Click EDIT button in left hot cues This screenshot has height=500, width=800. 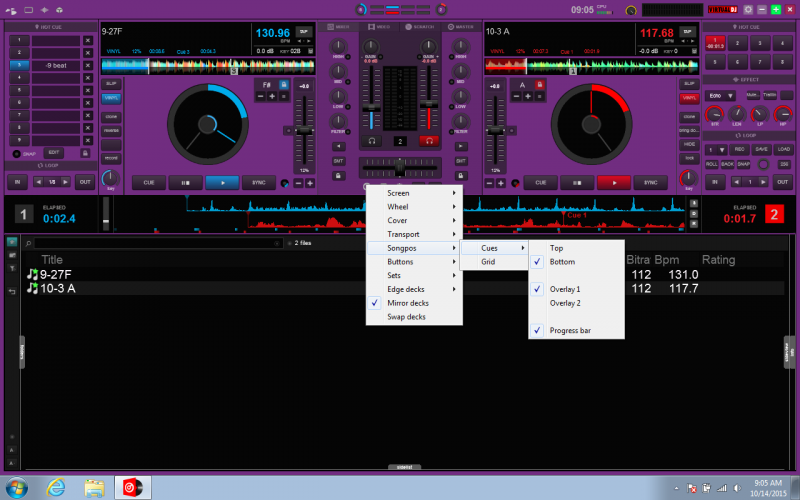[x=54, y=153]
